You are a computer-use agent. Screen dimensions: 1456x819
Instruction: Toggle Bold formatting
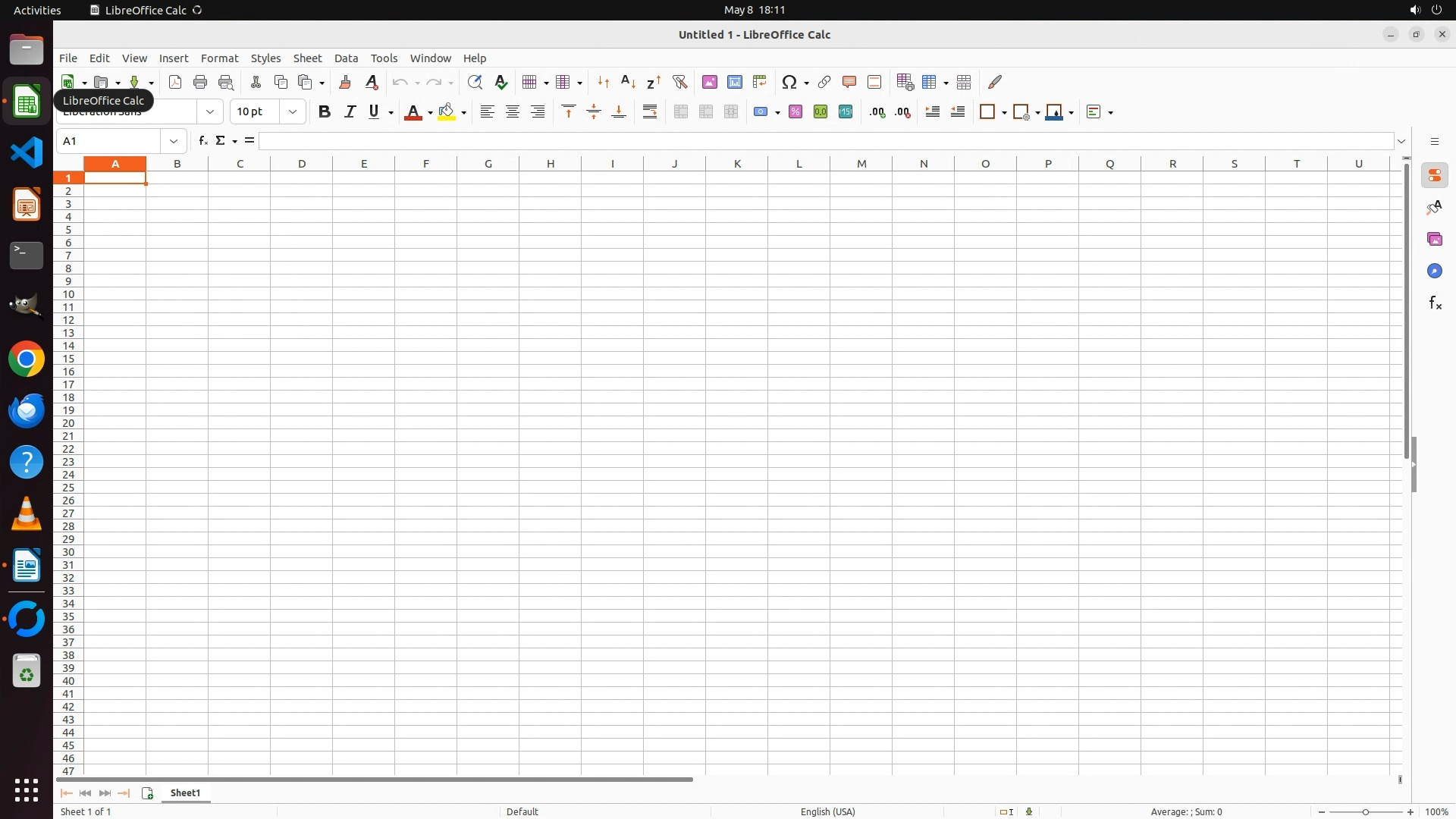tap(325, 112)
